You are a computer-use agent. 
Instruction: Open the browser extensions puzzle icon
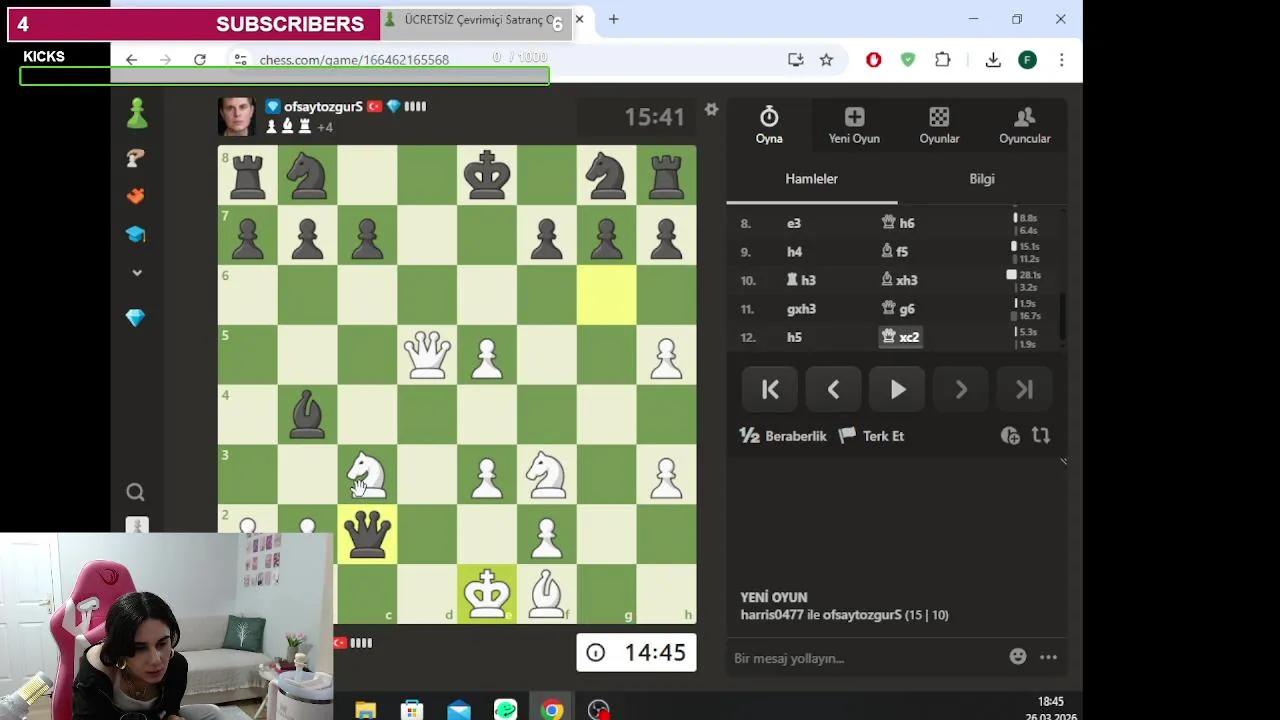point(942,60)
